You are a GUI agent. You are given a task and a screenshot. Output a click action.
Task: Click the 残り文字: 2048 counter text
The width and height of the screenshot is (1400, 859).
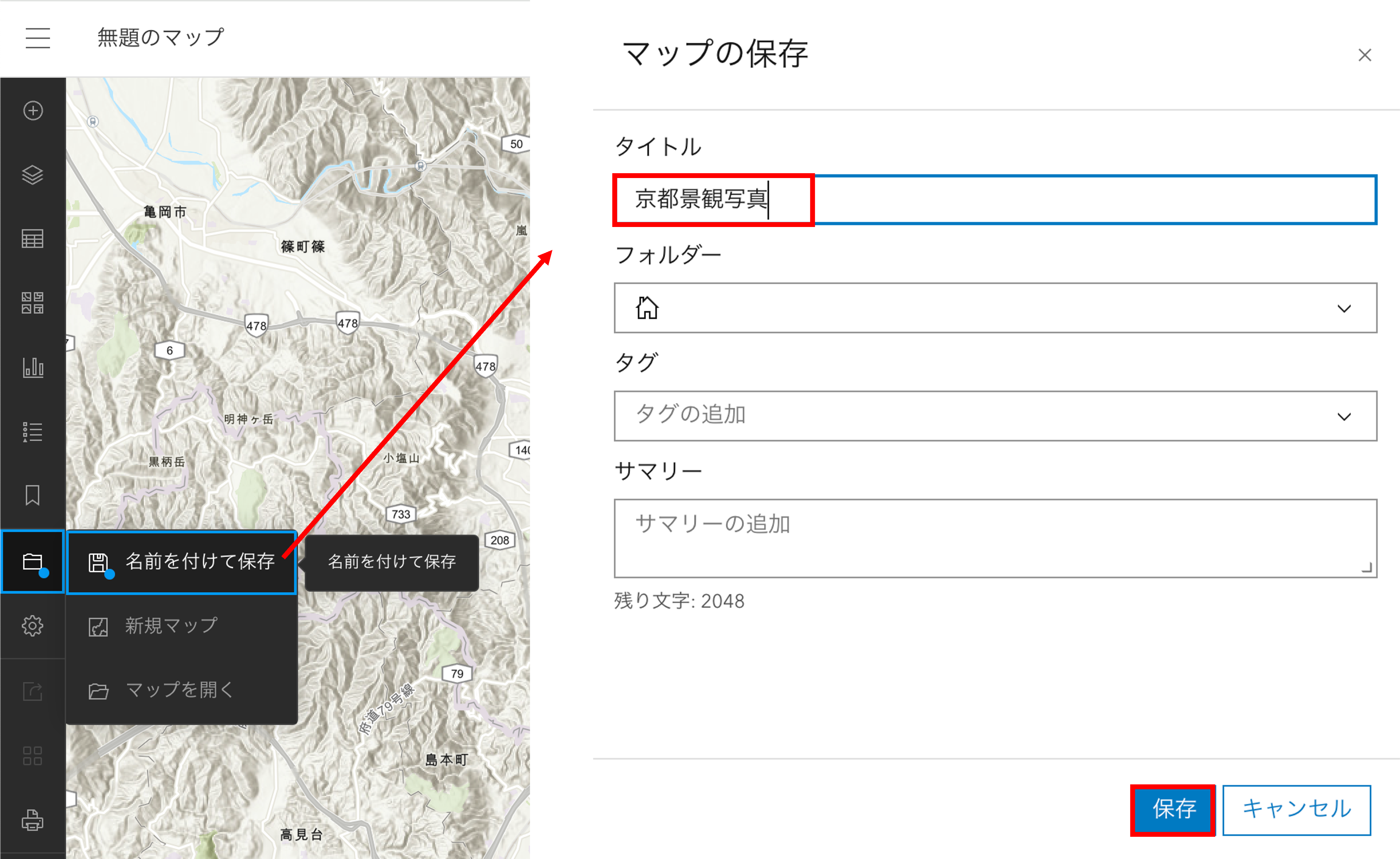680,601
